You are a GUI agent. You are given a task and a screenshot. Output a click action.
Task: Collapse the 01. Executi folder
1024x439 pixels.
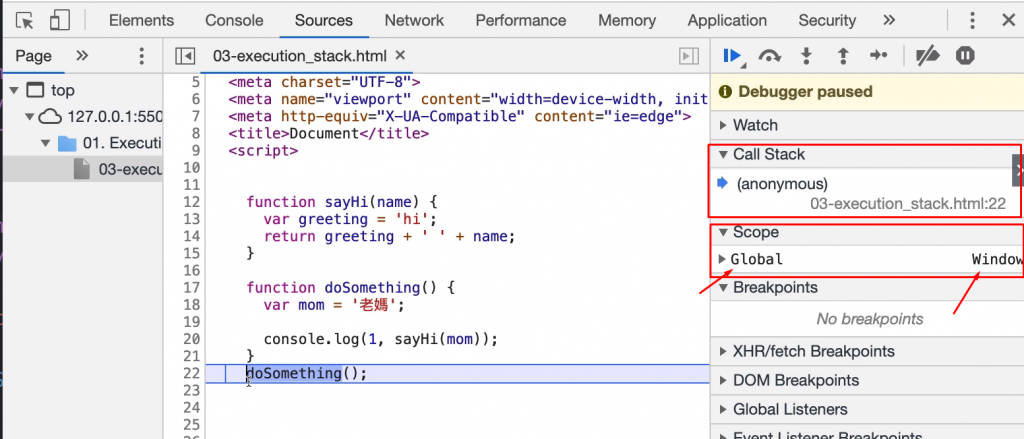pos(45,143)
